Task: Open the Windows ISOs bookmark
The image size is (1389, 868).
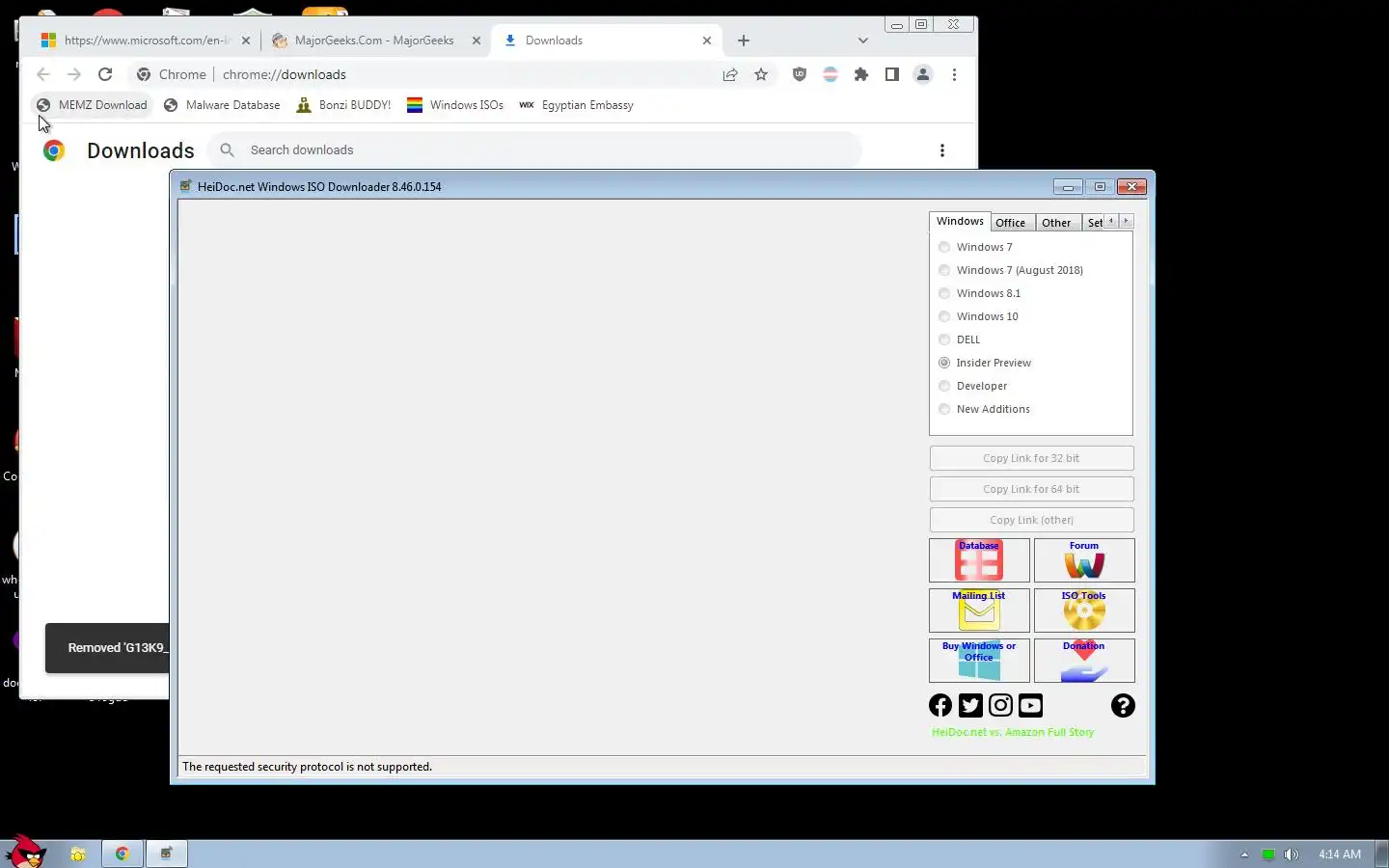Action: (x=455, y=105)
